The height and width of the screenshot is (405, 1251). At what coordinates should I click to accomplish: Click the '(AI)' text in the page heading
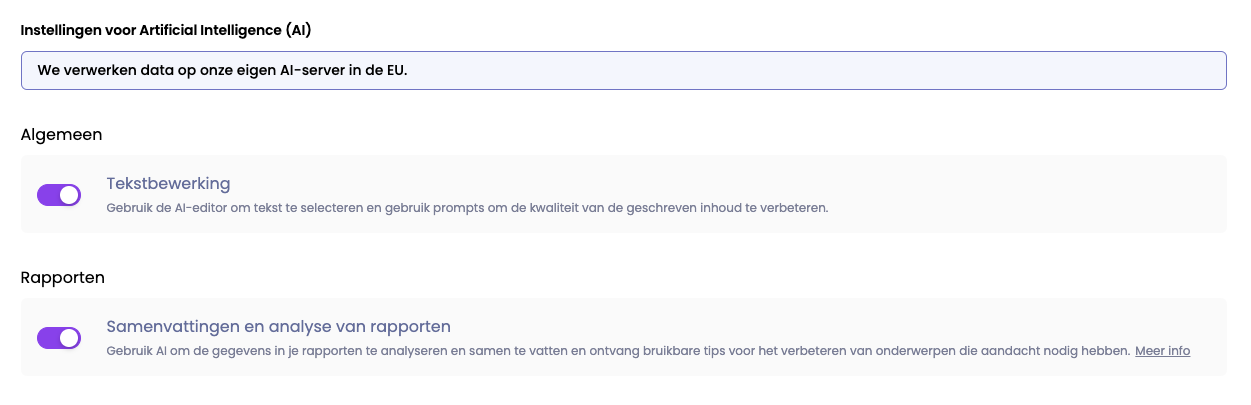298,30
